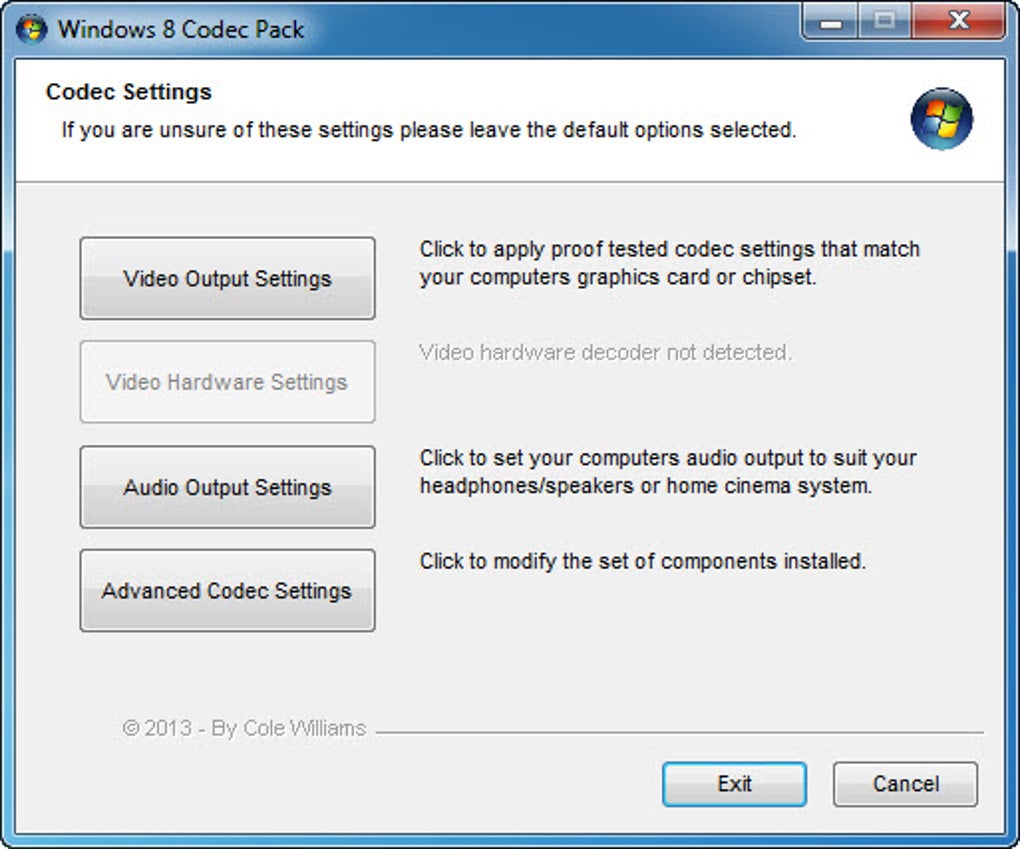This screenshot has width=1020, height=849.
Task: Click the proof tested codec settings description
Action: coord(668,263)
